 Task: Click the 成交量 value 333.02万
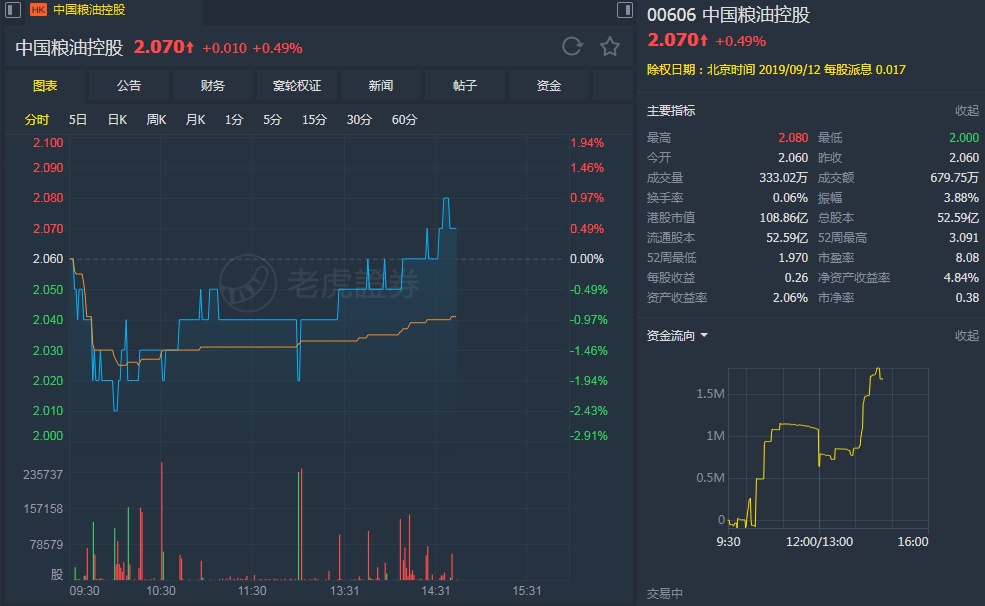pos(783,178)
